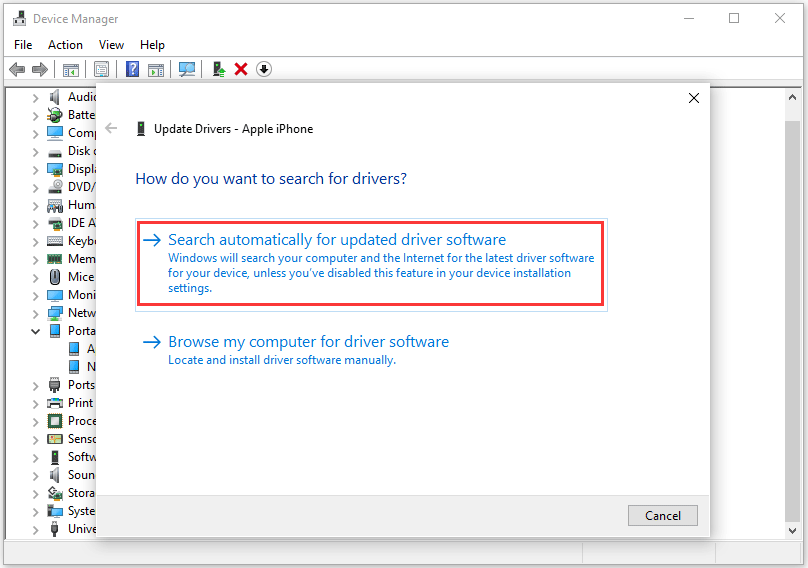
Task: Click the Human Interface Devices icon
Action: (x=55, y=205)
